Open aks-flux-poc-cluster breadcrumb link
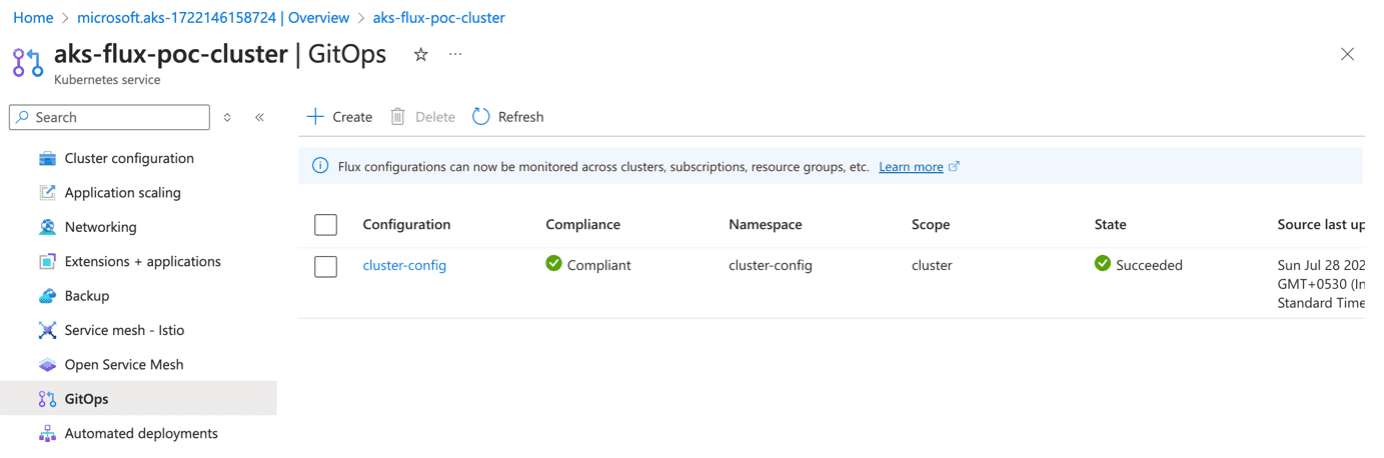 439,18
